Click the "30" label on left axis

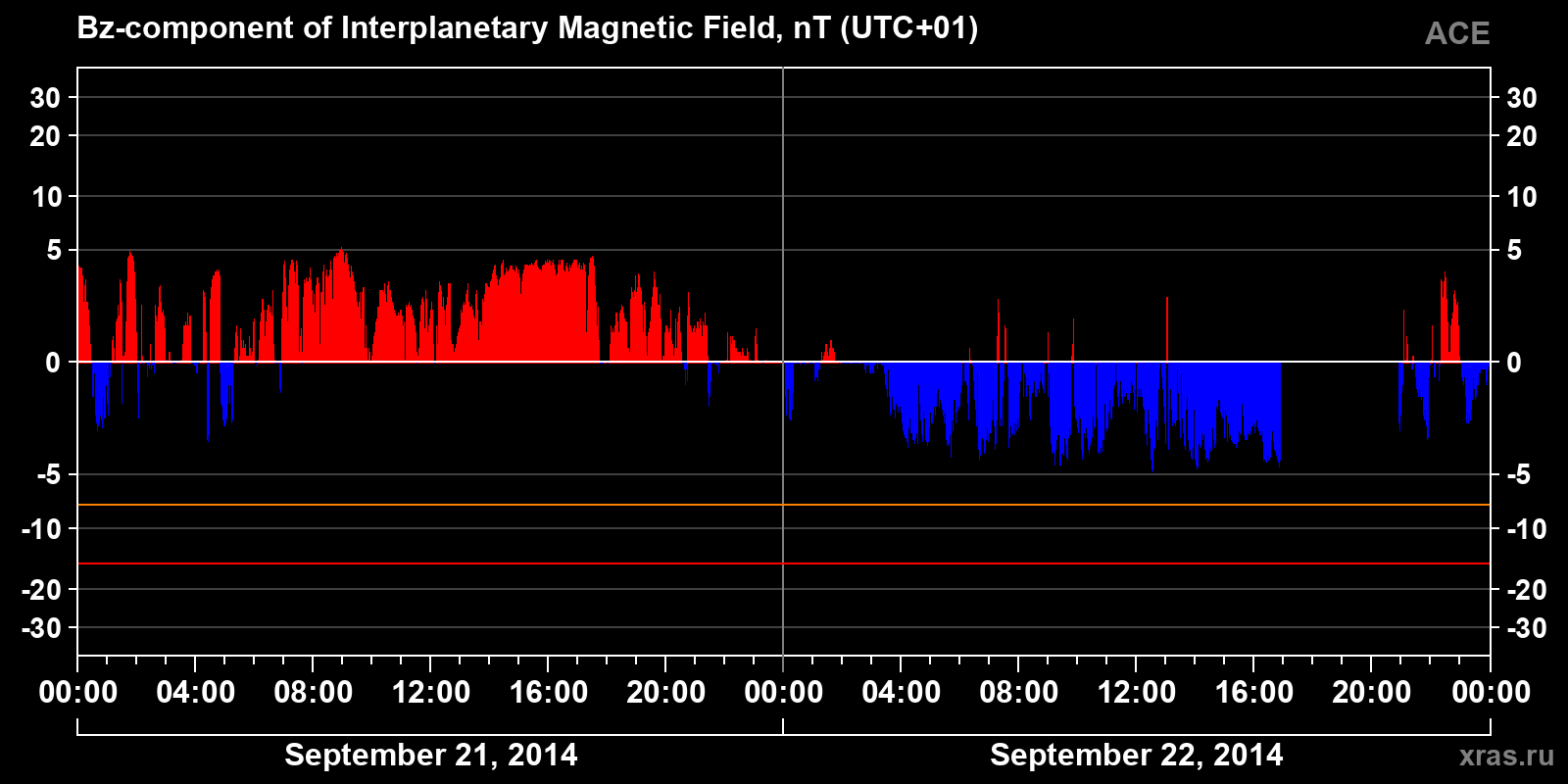(45, 98)
